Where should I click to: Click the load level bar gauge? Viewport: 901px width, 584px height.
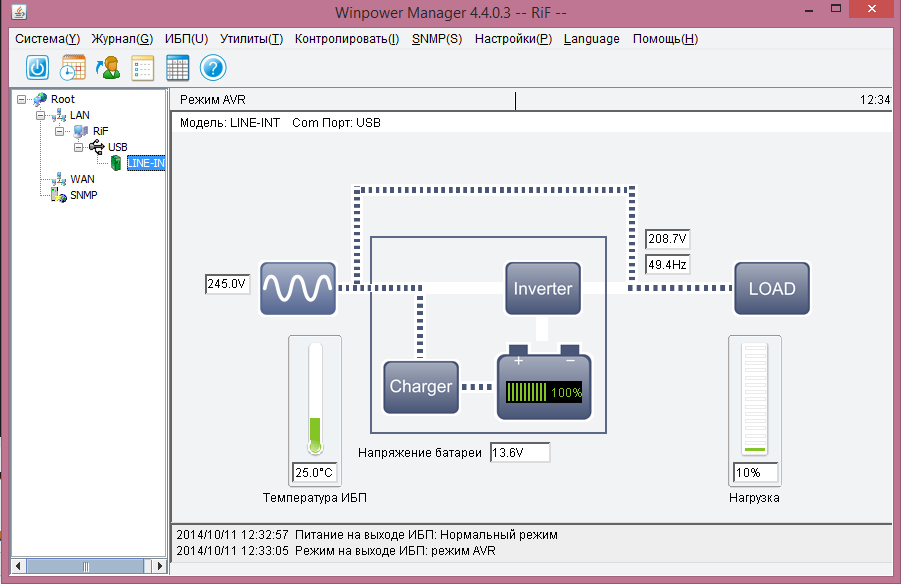755,399
